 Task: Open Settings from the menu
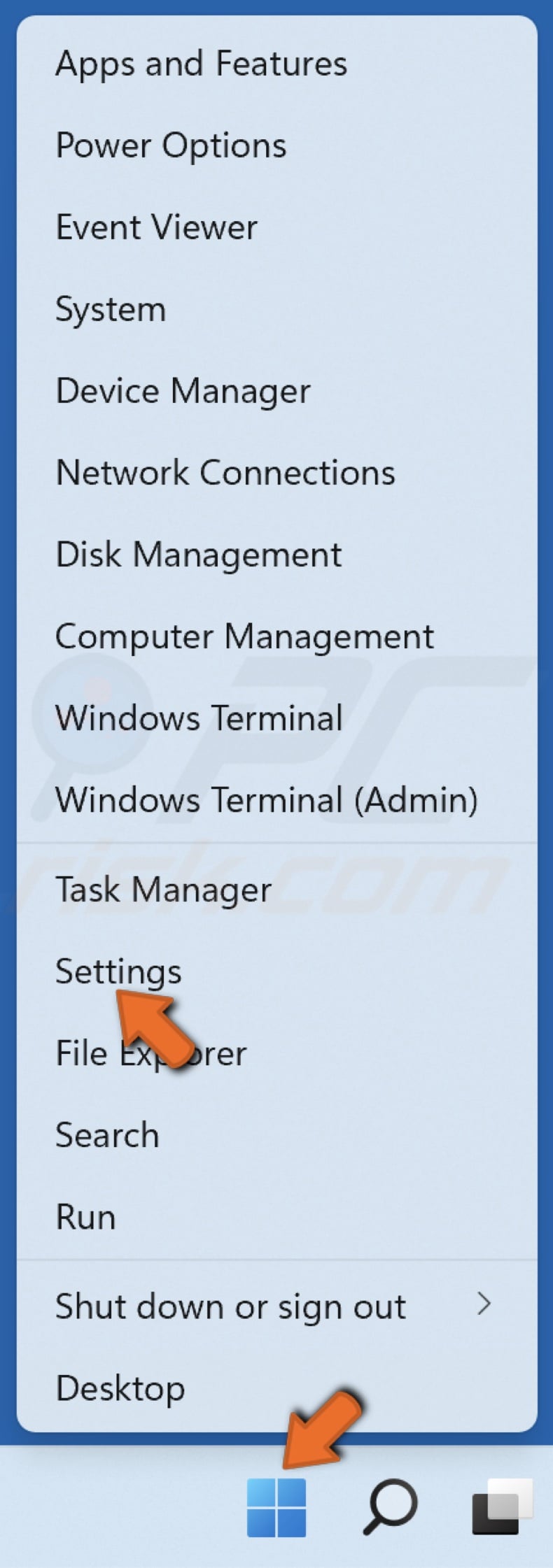[118, 971]
